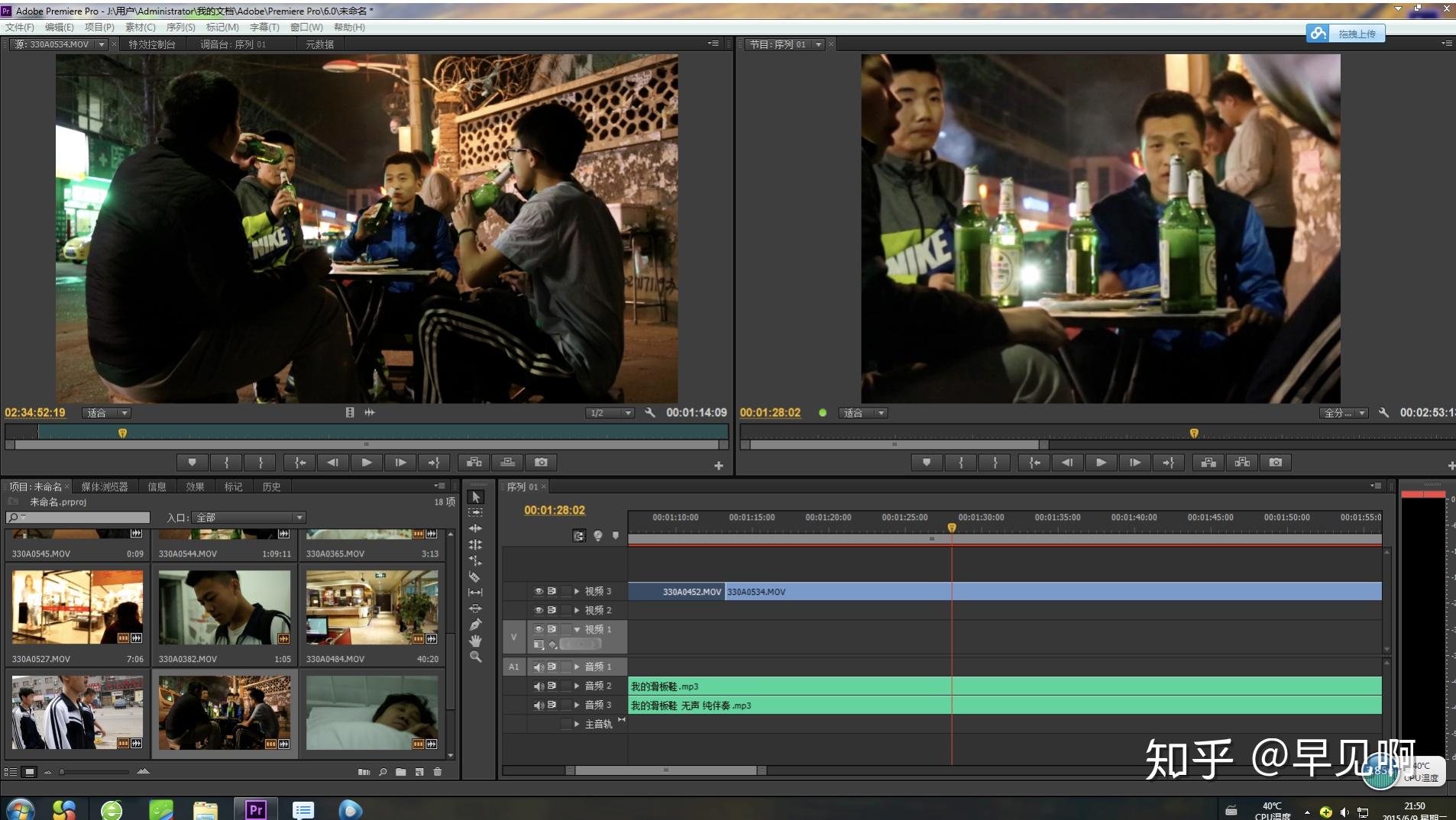The height and width of the screenshot is (820, 1456).
Task: Export frame from source monitor camera icon
Action: point(542,463)
